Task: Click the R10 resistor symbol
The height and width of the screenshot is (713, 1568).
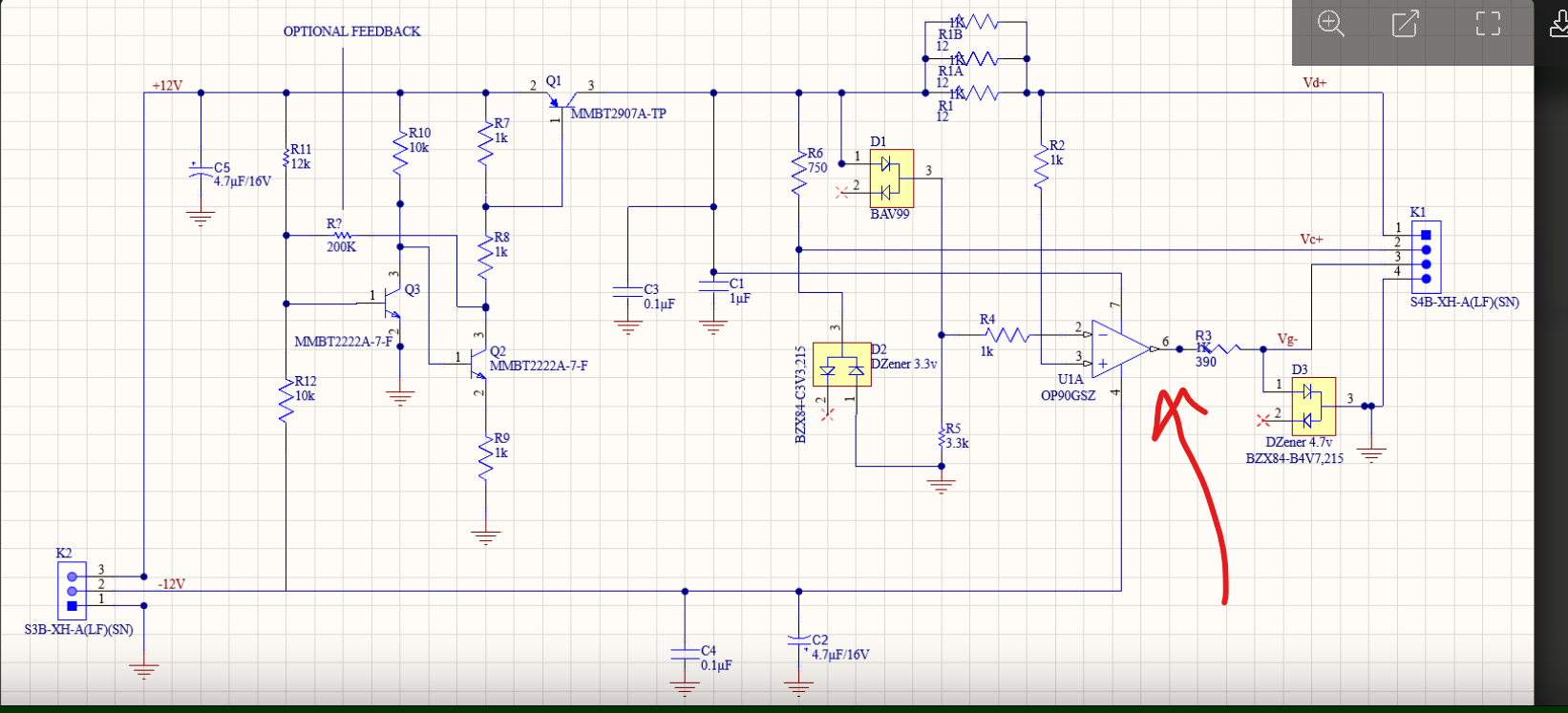Action: (x=400, y=155)
